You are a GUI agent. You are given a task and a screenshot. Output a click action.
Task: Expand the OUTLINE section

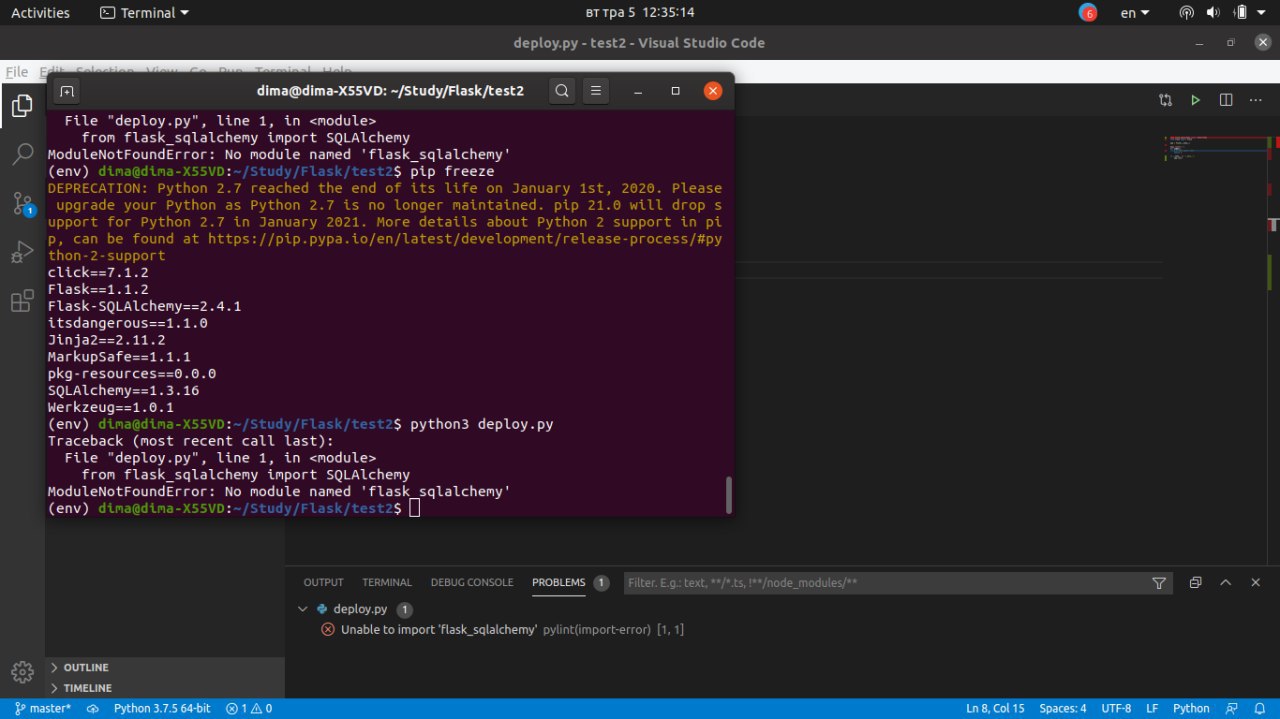86,667
